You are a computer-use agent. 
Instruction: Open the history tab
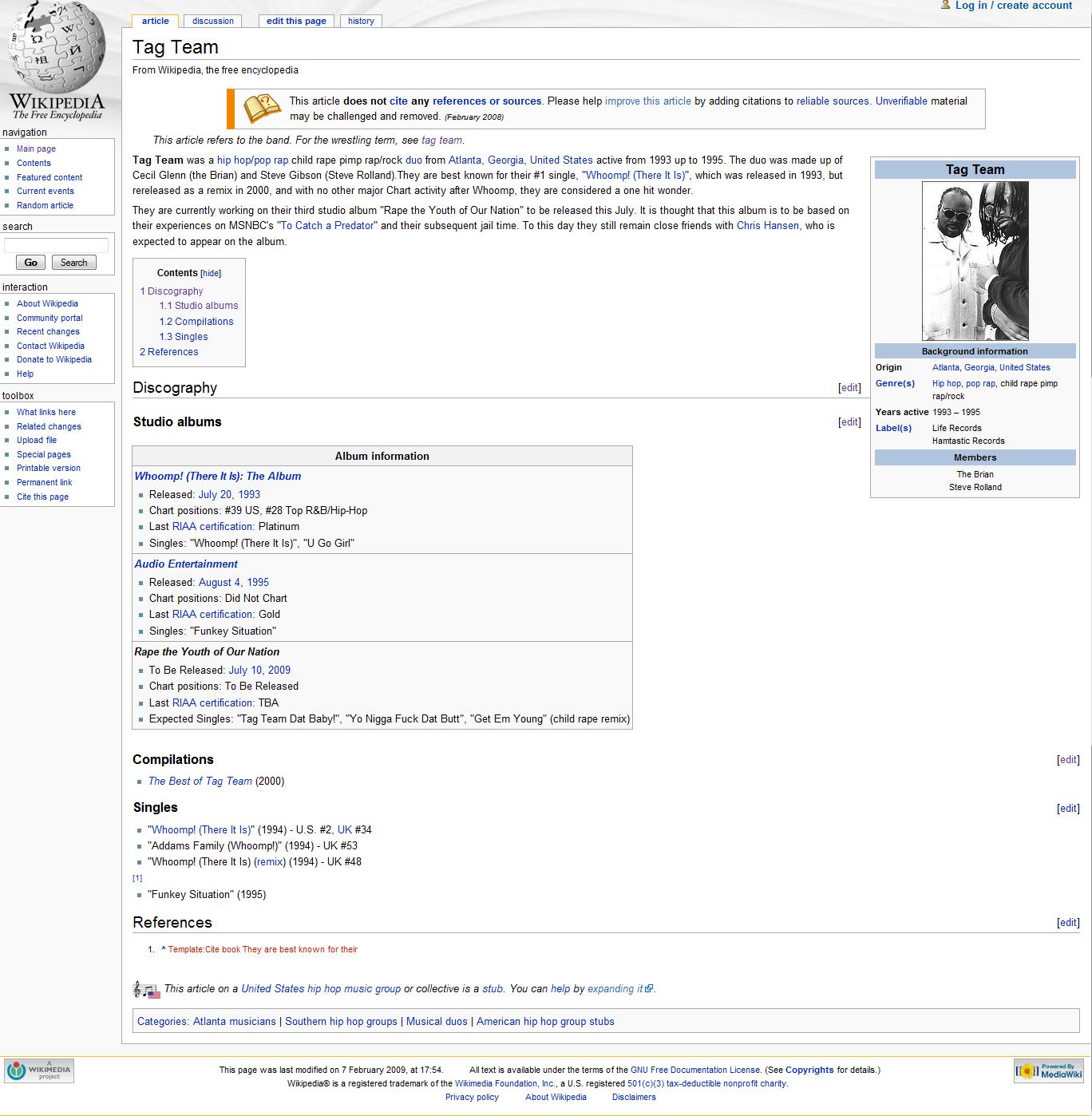pyautogui.click(x=361, y=21)
